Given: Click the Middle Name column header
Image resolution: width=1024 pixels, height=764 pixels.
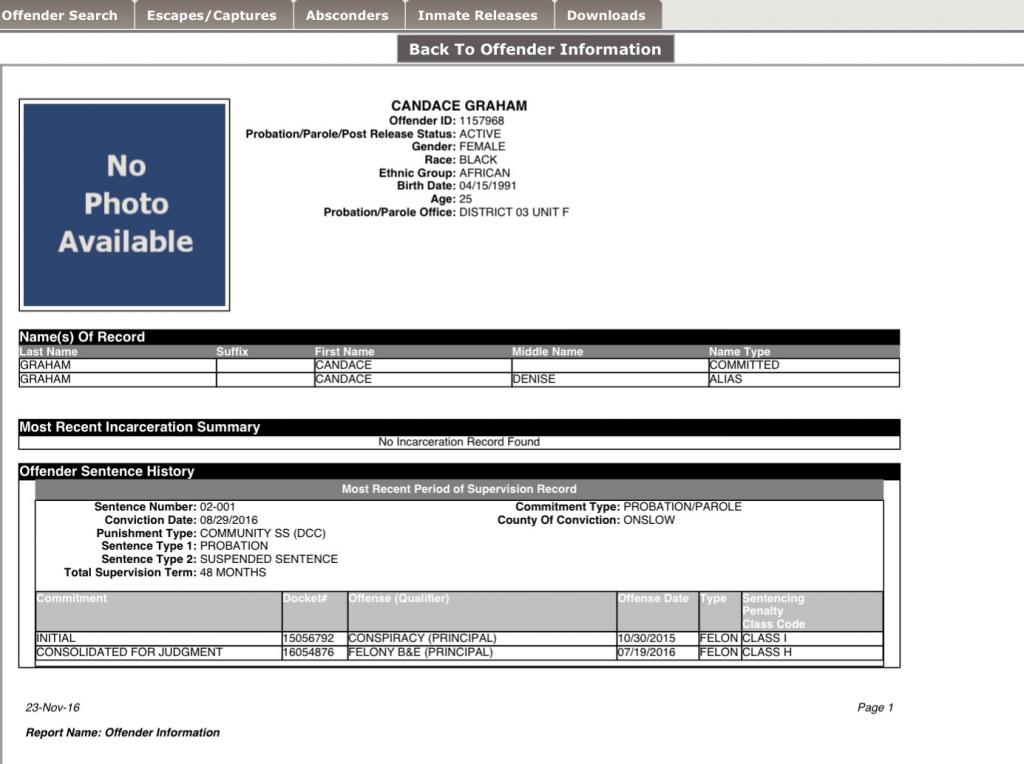Looking at the screenshot, I should coord(547,352).
